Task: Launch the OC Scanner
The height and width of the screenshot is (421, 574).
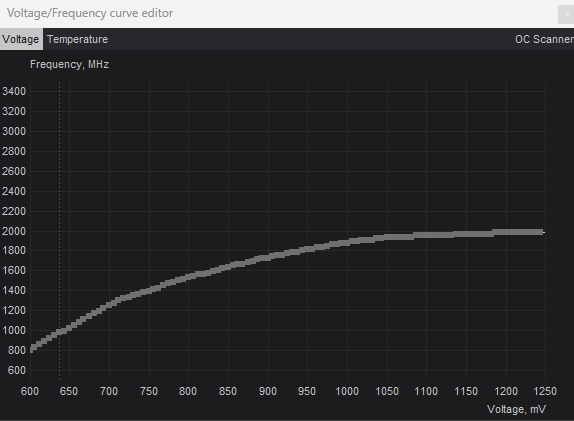Action: click(544, 39)
